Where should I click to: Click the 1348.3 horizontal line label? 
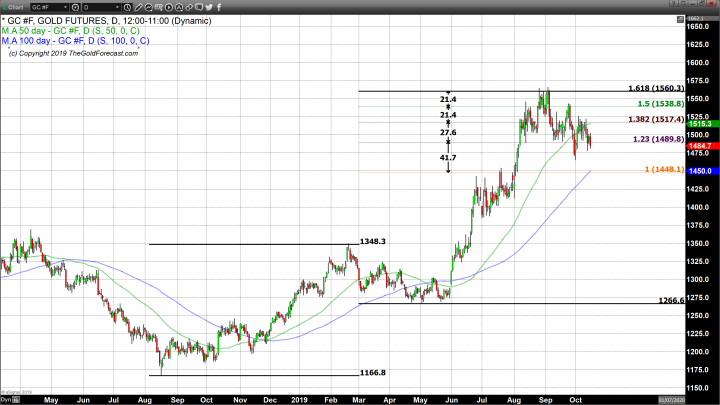373,242
